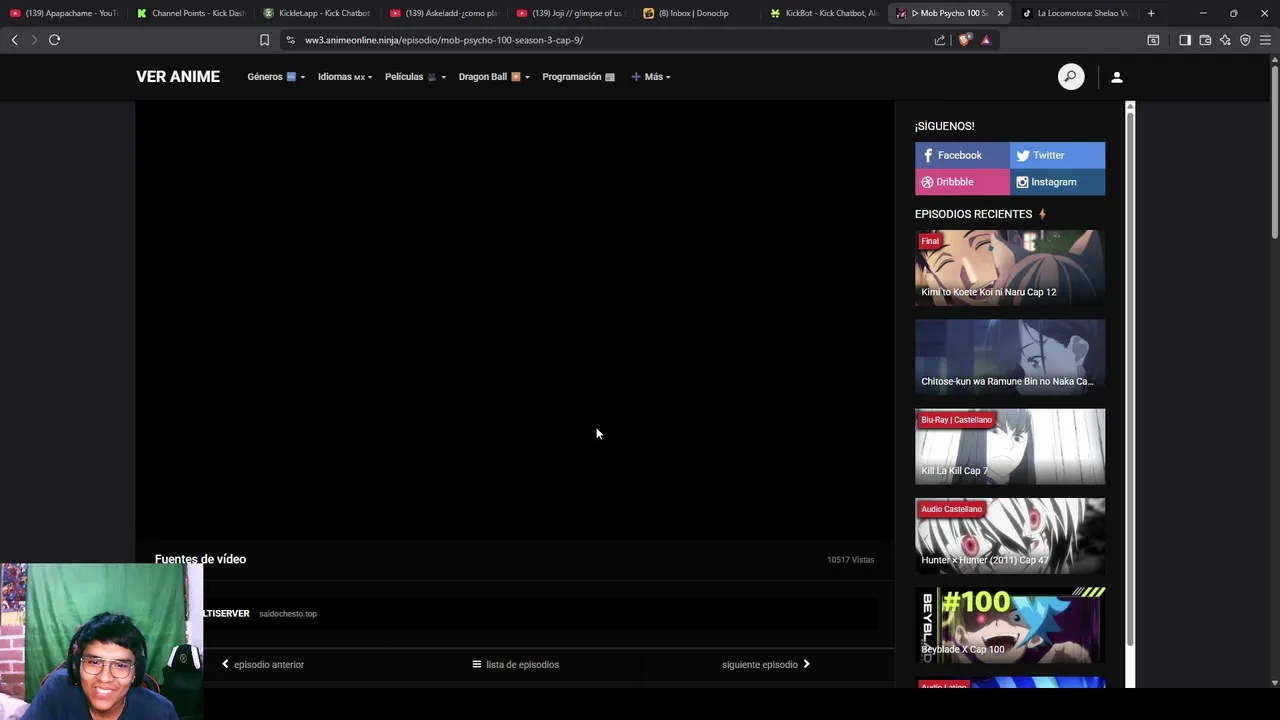Open Hunter x Hunter (2011) Cap 47 thumbnail
The image size is (1280, 720).
[1010, 535]
